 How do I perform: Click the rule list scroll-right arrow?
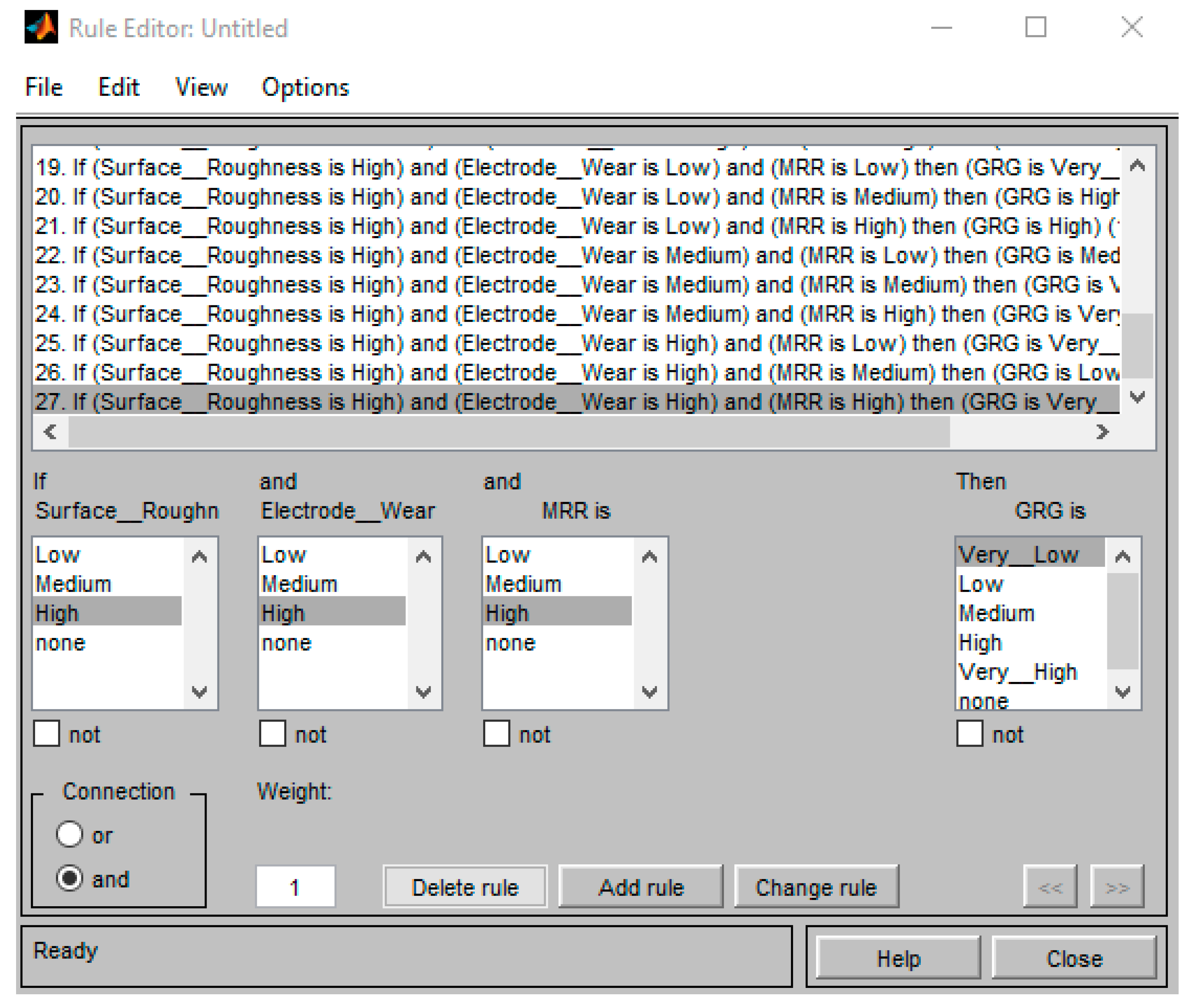1102,432
